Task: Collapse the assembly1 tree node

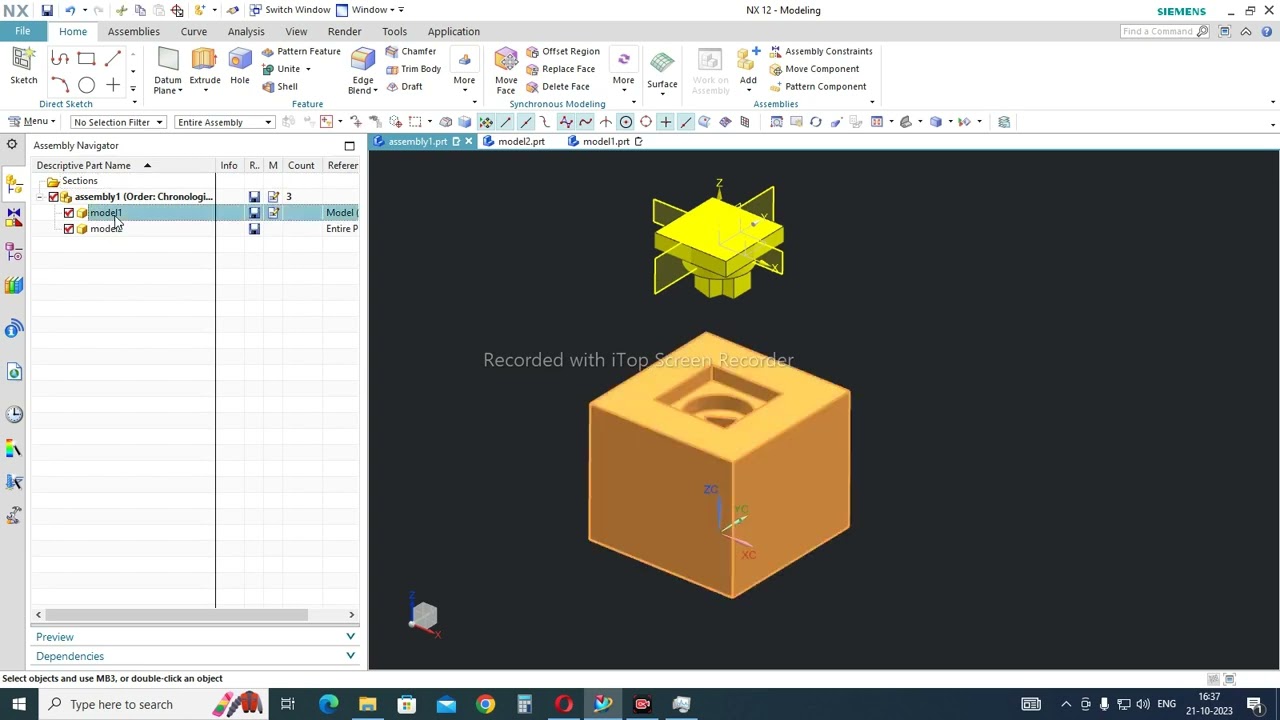Action: 40,197
